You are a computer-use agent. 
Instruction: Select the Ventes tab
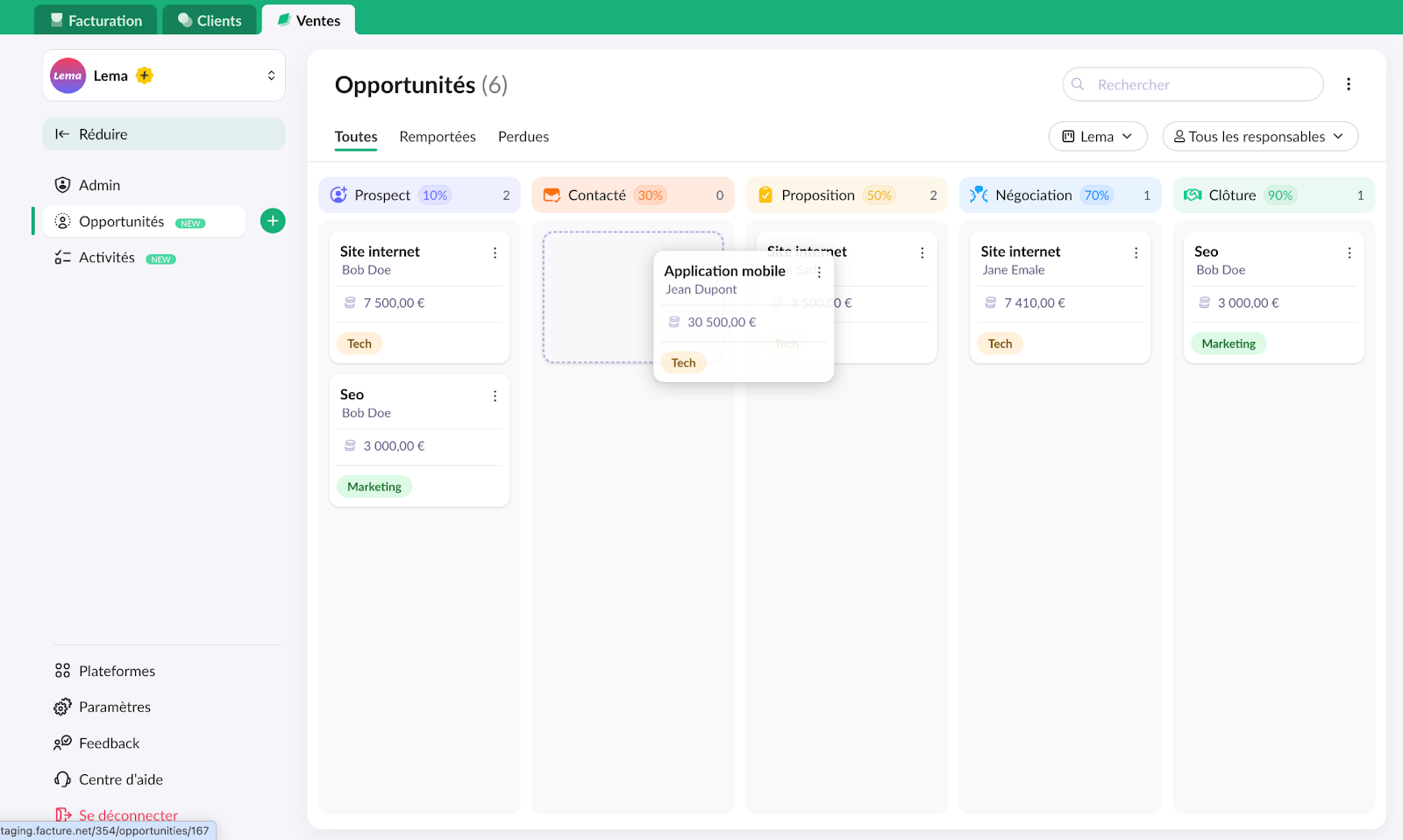308,20
